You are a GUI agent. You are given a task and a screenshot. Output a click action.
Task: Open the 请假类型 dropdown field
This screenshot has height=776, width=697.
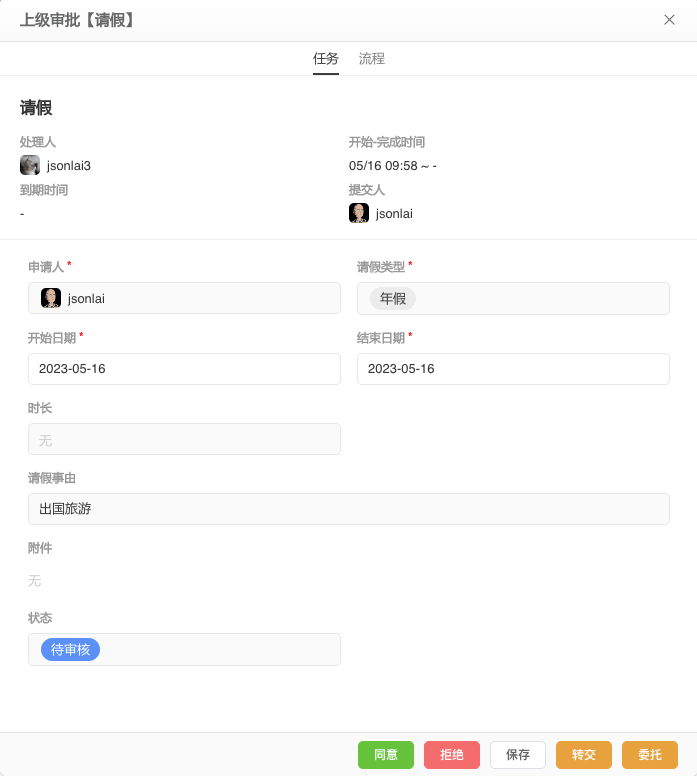click(513, 298)
